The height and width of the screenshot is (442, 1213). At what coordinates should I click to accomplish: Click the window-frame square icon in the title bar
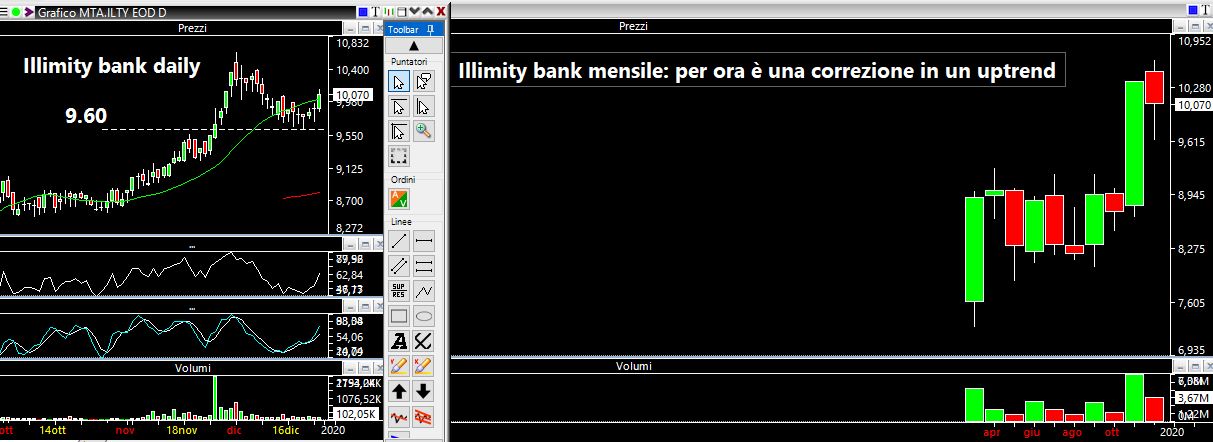[x=401, y=12]
